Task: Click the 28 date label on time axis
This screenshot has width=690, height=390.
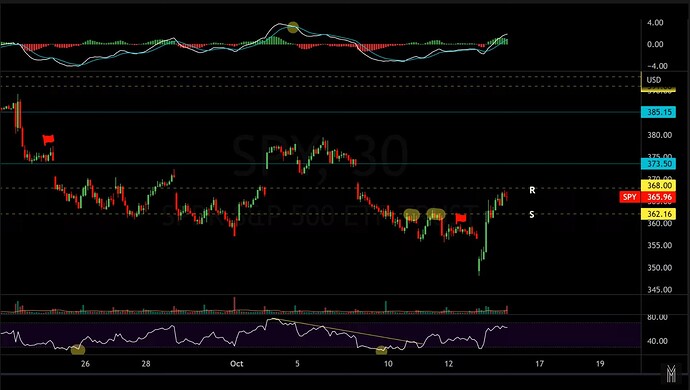Action: click(146, 364)
